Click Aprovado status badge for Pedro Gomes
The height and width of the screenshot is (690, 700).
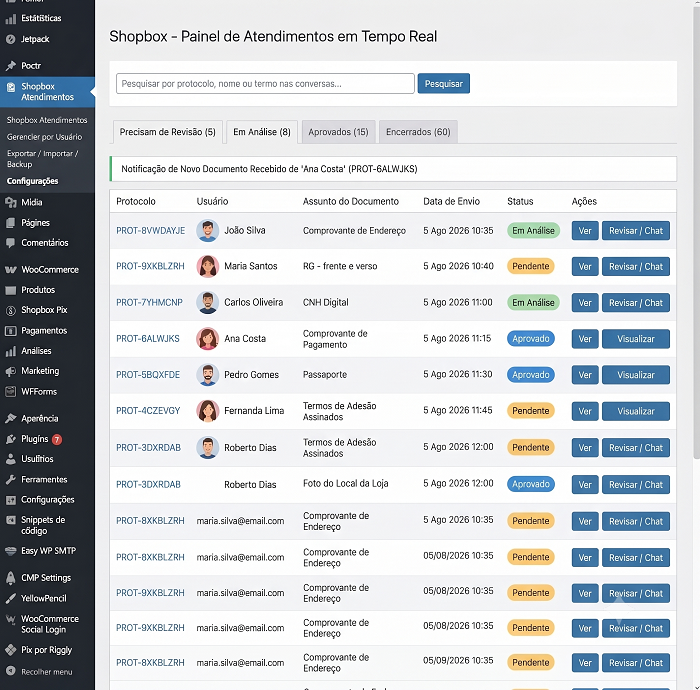531,375
